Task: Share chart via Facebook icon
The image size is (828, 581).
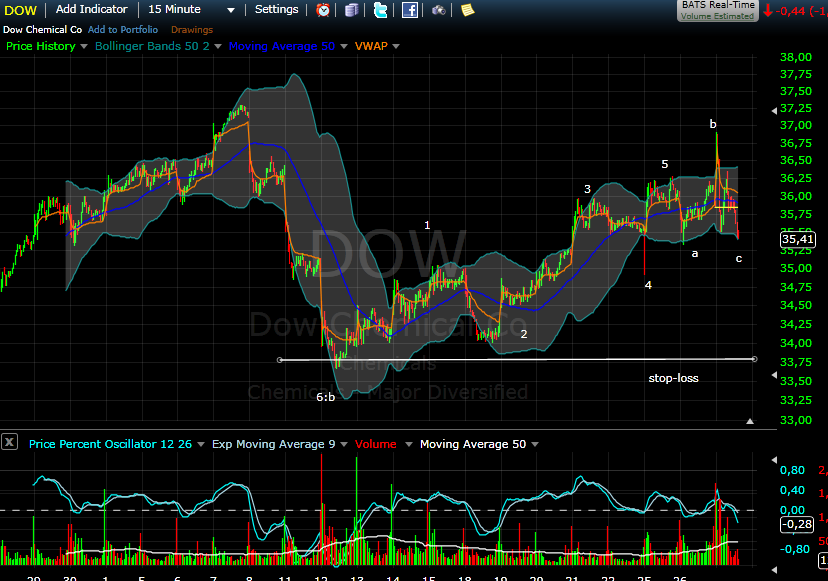Action: tap(409, 10)
